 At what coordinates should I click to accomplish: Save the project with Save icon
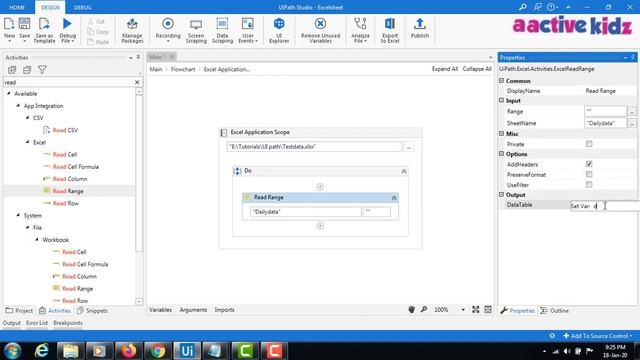24,29
